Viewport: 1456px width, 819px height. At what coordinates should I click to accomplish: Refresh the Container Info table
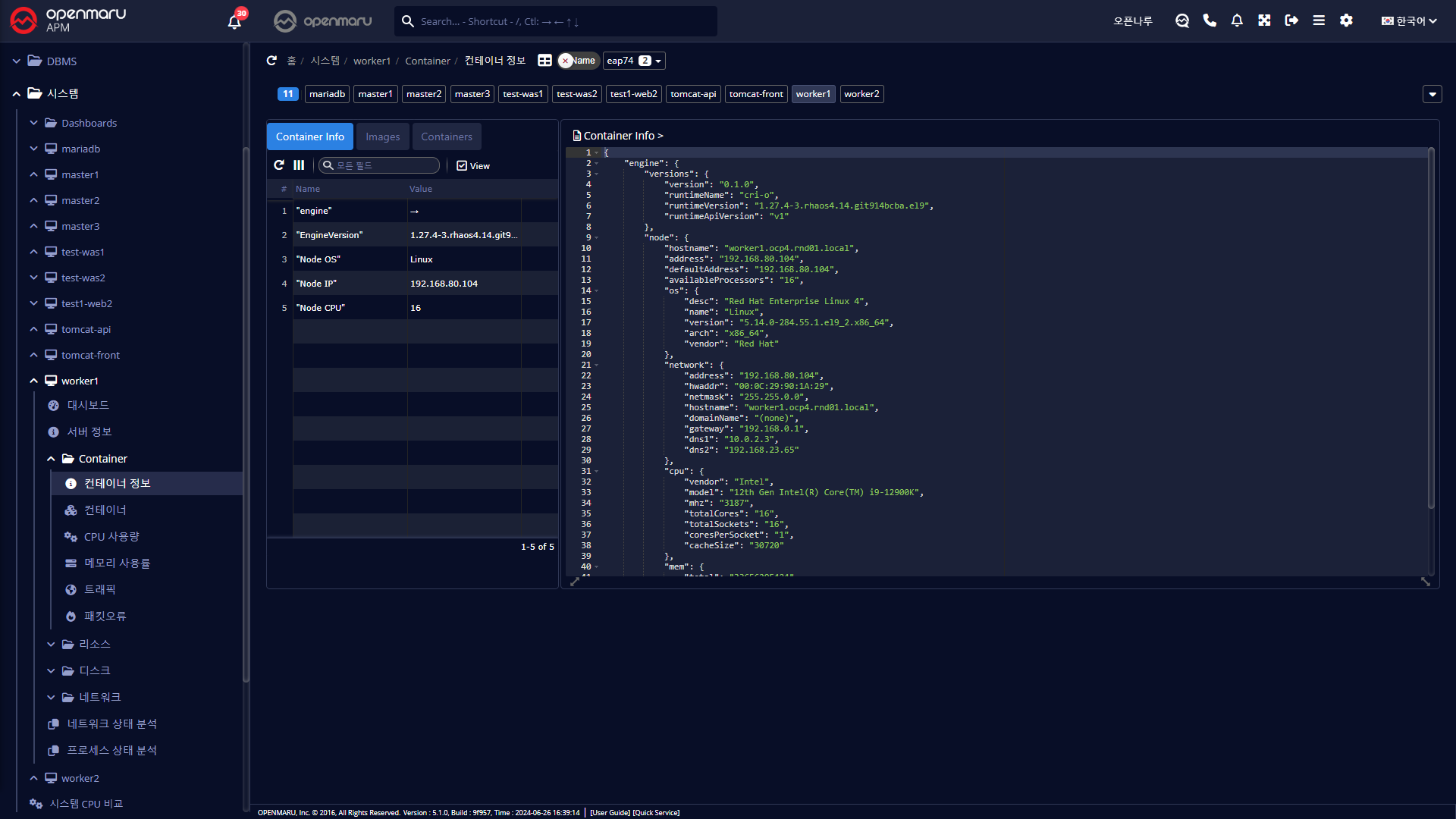pos(279,165)
